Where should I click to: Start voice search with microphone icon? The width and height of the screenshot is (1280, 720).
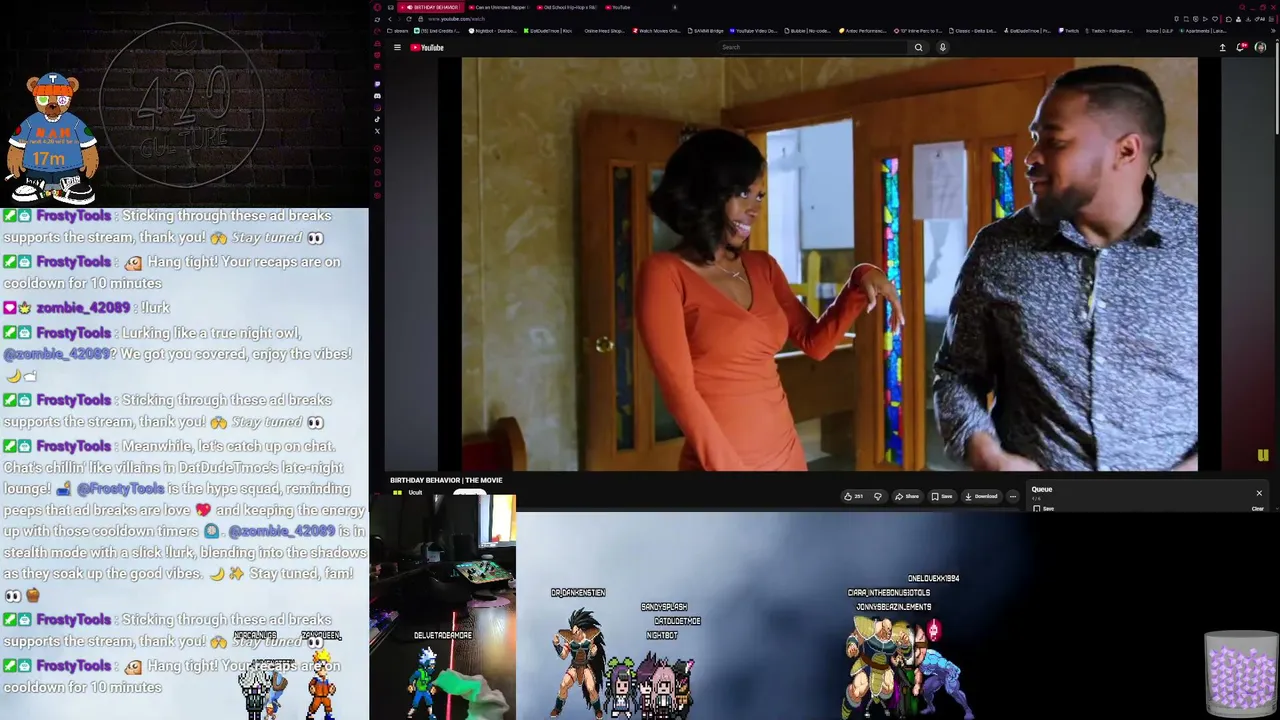pyautogui.click(x=942, y=47)
